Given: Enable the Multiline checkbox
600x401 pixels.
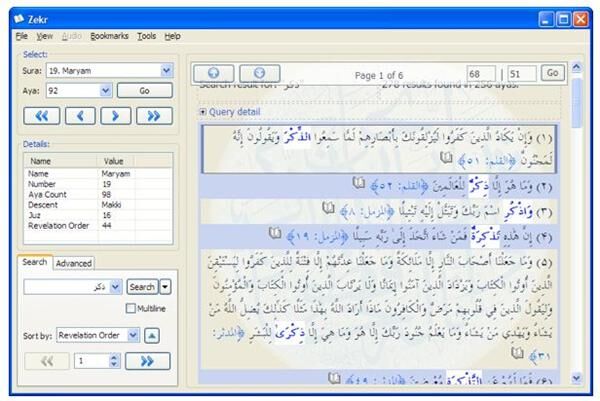Looking at the screenshot, I should click(x=131, y=308).
